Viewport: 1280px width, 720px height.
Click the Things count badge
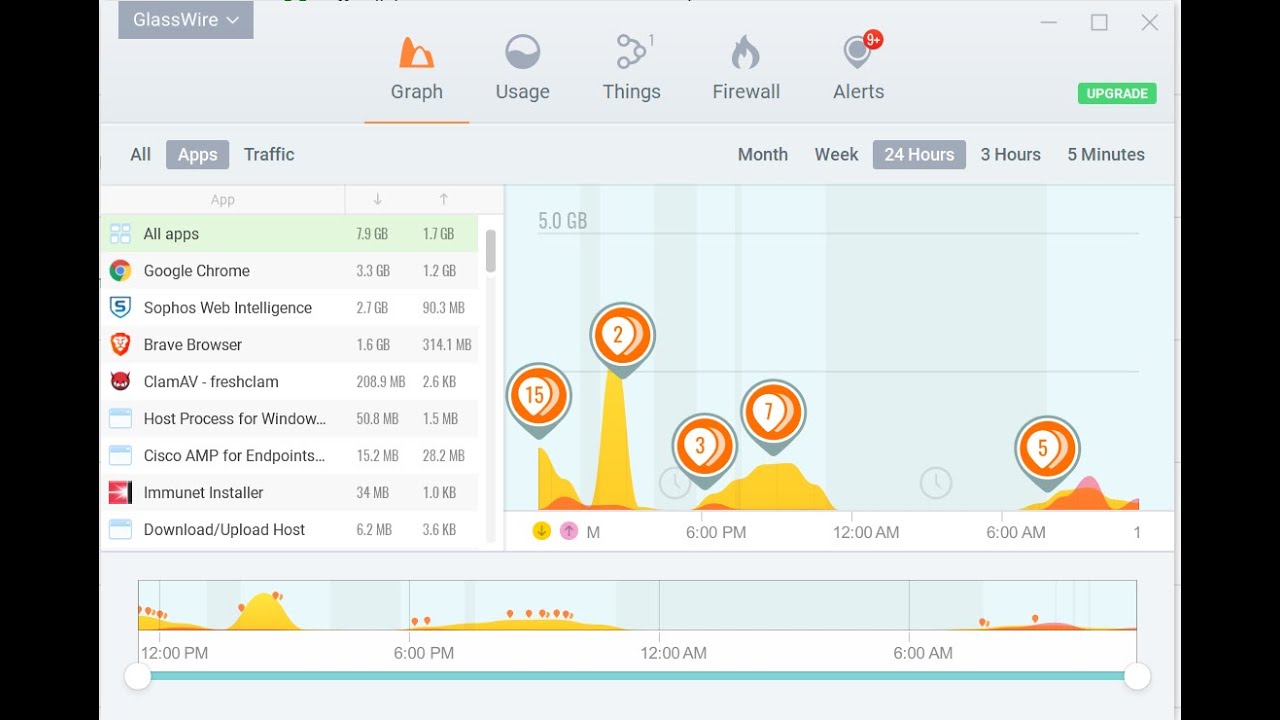651,40
